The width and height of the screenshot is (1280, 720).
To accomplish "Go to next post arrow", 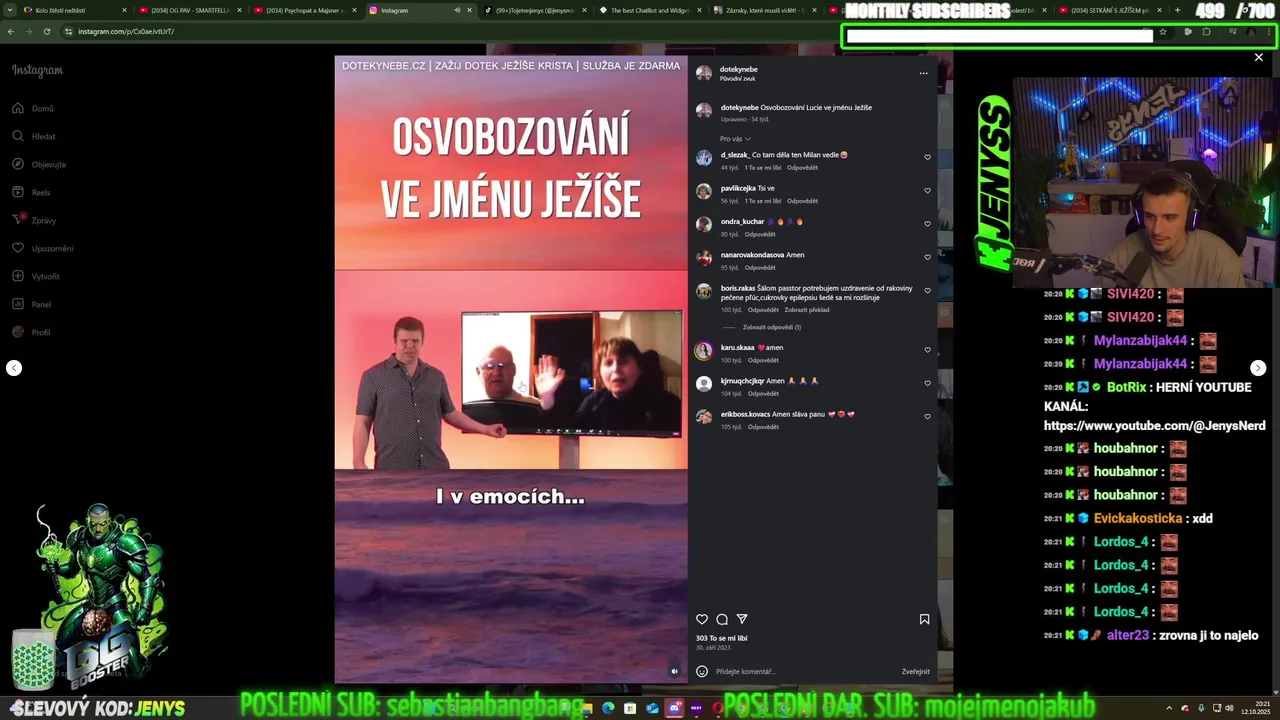I will tap(1258, 368).
